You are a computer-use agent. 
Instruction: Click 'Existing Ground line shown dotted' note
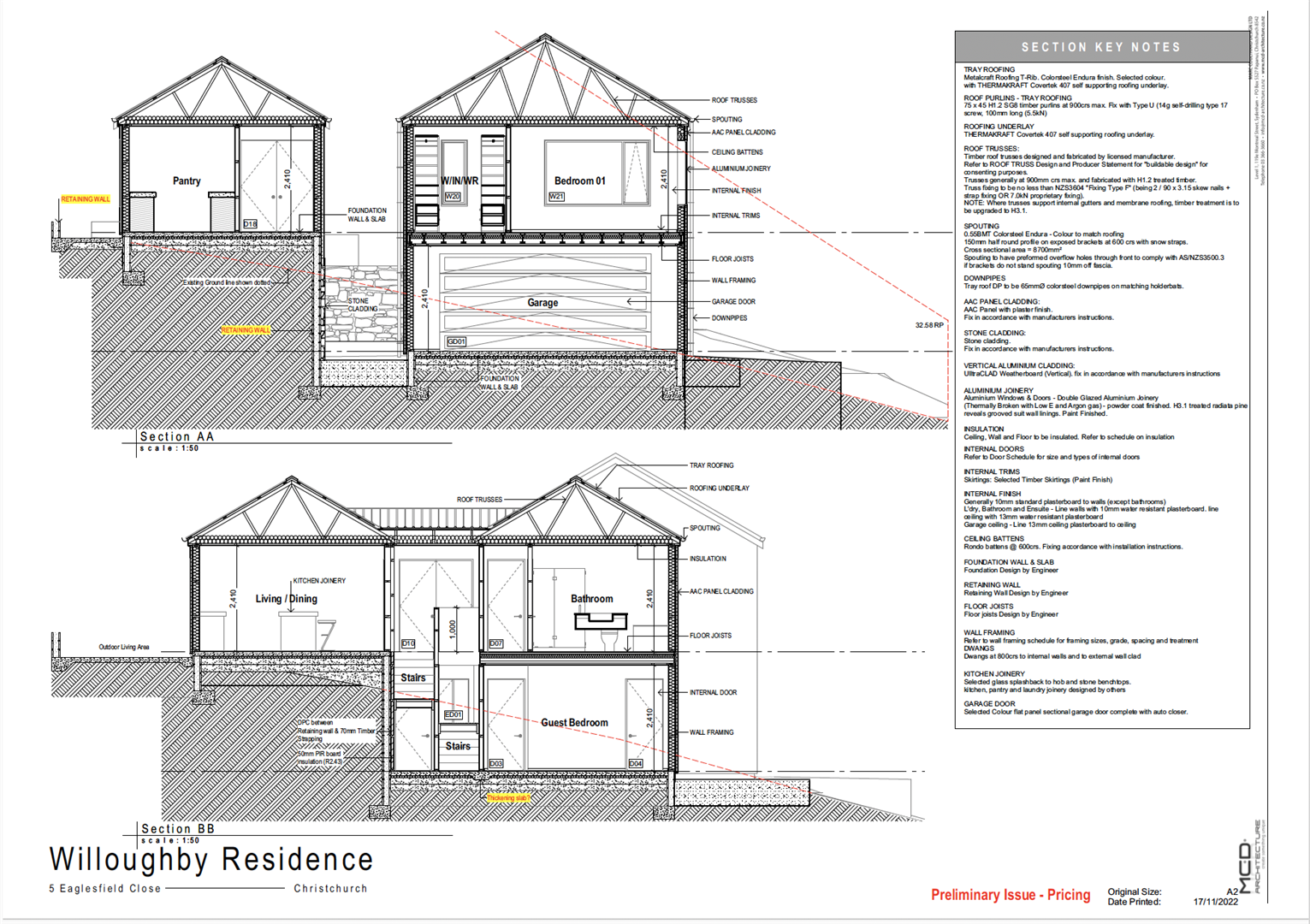coord(226,282)
